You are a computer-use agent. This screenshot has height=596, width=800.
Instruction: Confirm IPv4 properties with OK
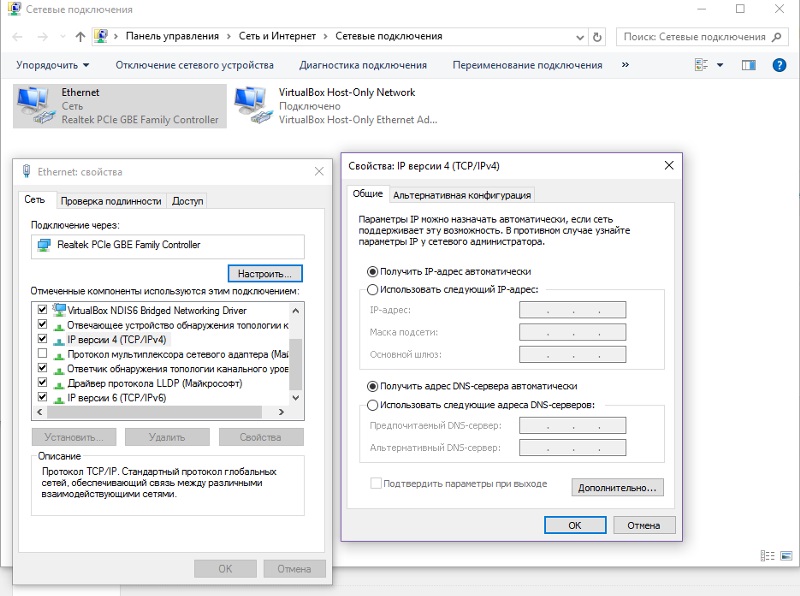(x=575, y=525)
